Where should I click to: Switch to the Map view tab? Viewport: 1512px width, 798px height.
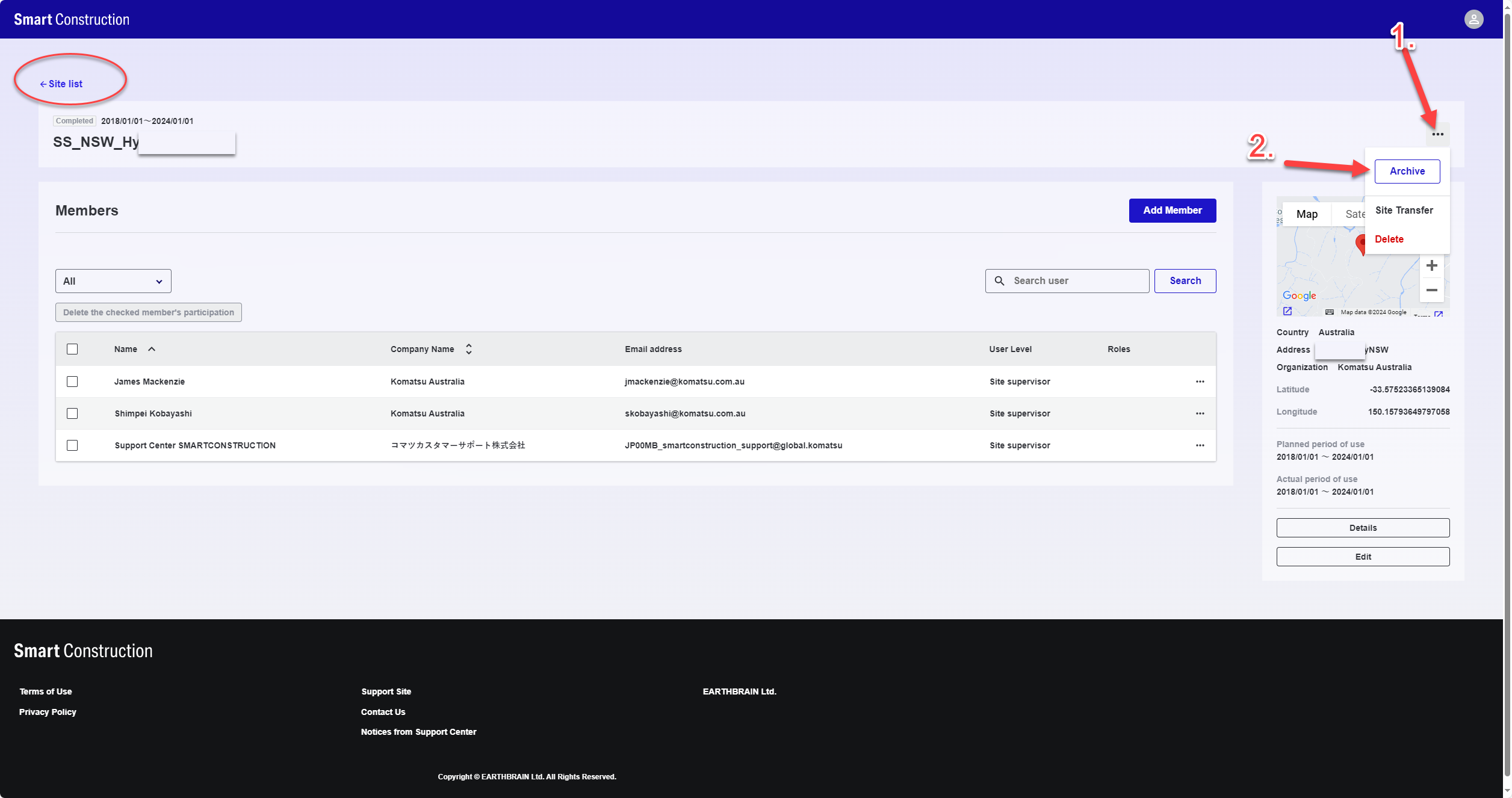click(1307, 214)
